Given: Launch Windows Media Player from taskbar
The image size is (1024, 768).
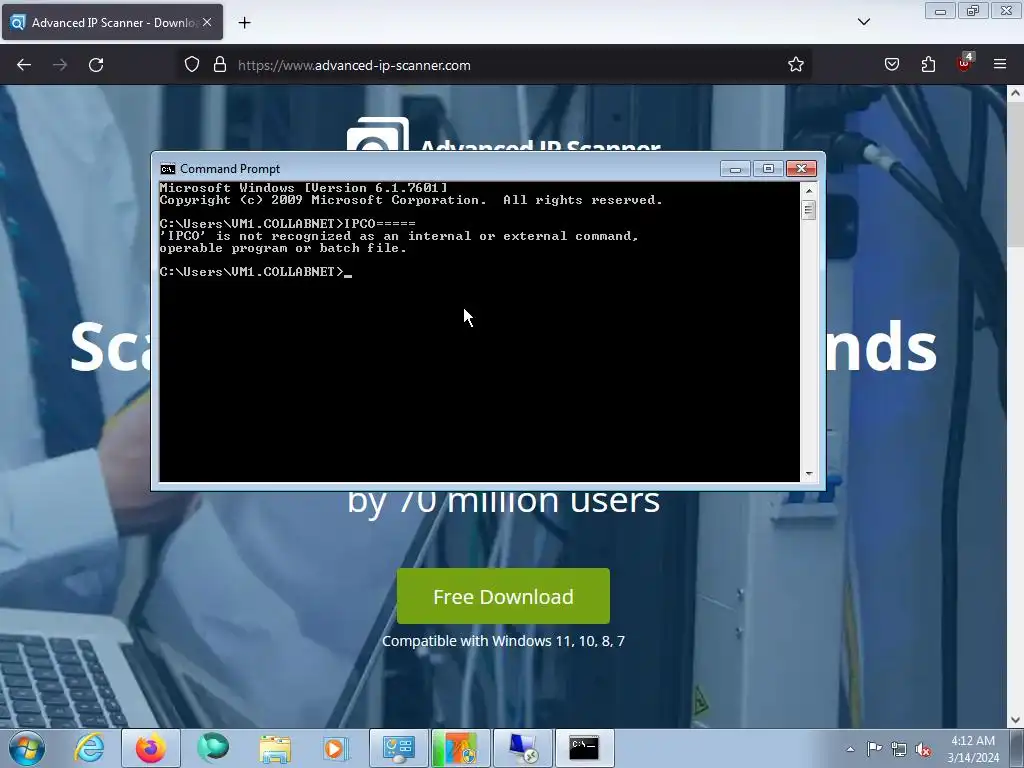Looking at the screenshot, I should pos(336,748).
